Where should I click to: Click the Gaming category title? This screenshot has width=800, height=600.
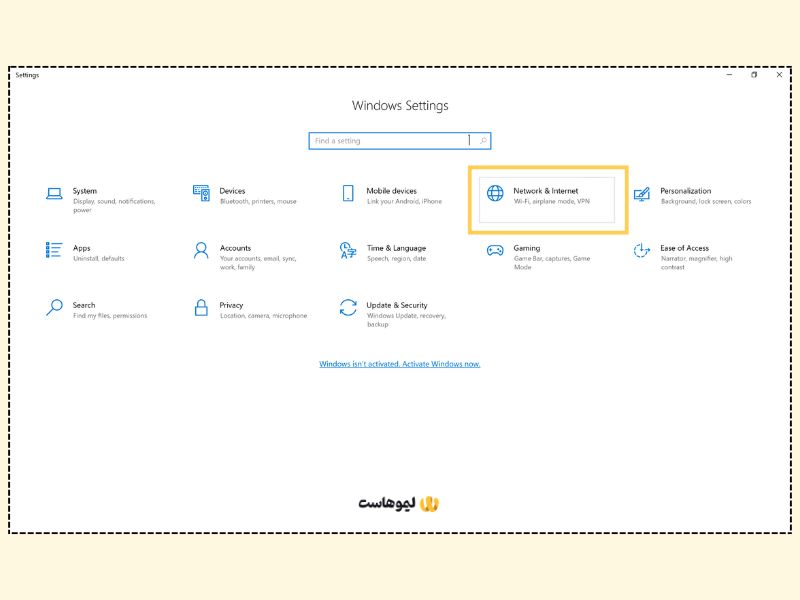click(527, 248)
